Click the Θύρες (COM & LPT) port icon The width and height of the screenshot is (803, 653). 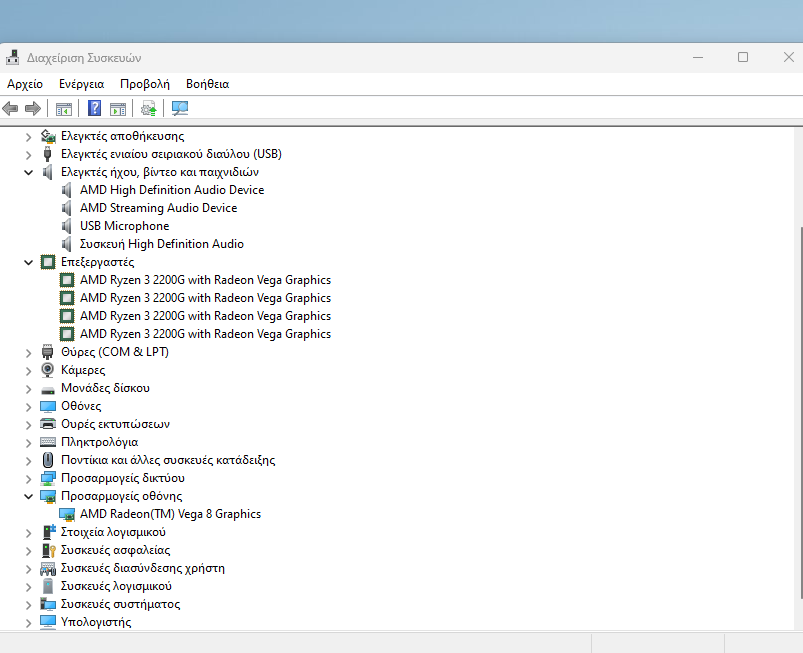click(x=48, y=352)
